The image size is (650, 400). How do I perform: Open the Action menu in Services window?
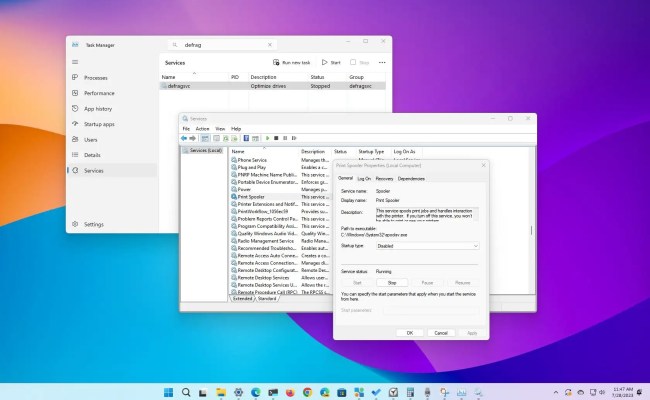tap(202, 129)
